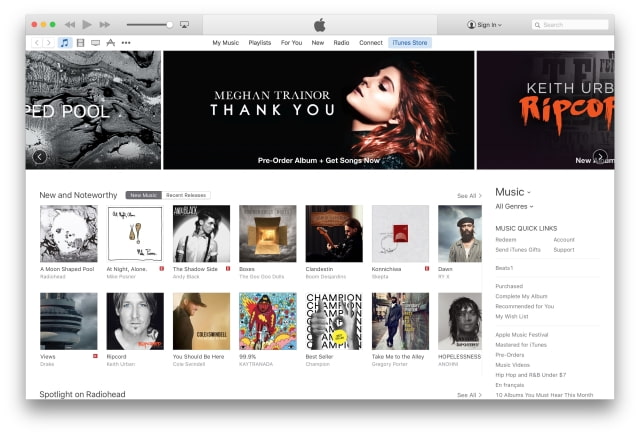Image resolution: width=640 pixels, height=436 pixels.
Task: Open the Keith Urban Ripcord banner
Action: (545, 110)
